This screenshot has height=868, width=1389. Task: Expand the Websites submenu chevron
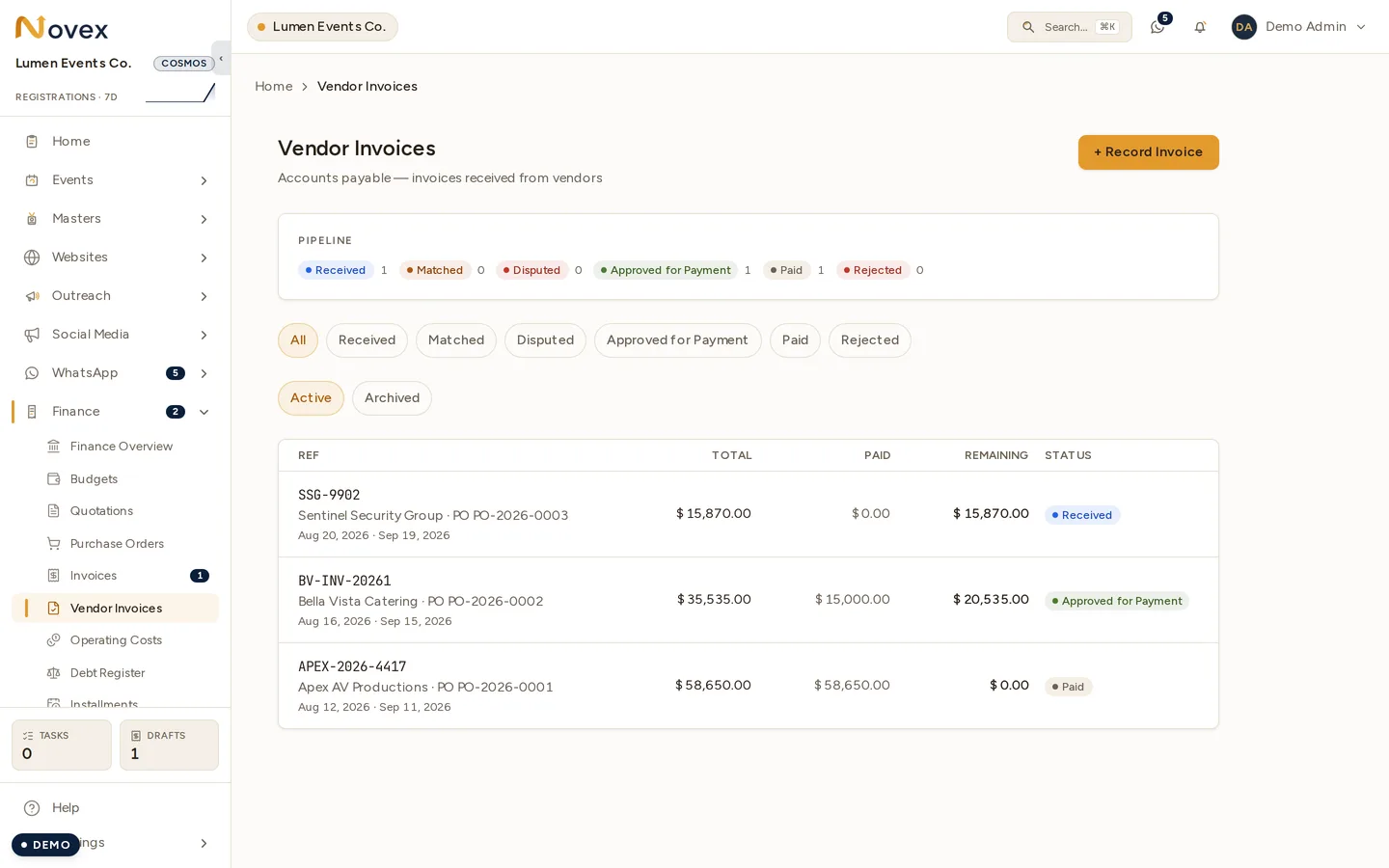coord(204,258)
